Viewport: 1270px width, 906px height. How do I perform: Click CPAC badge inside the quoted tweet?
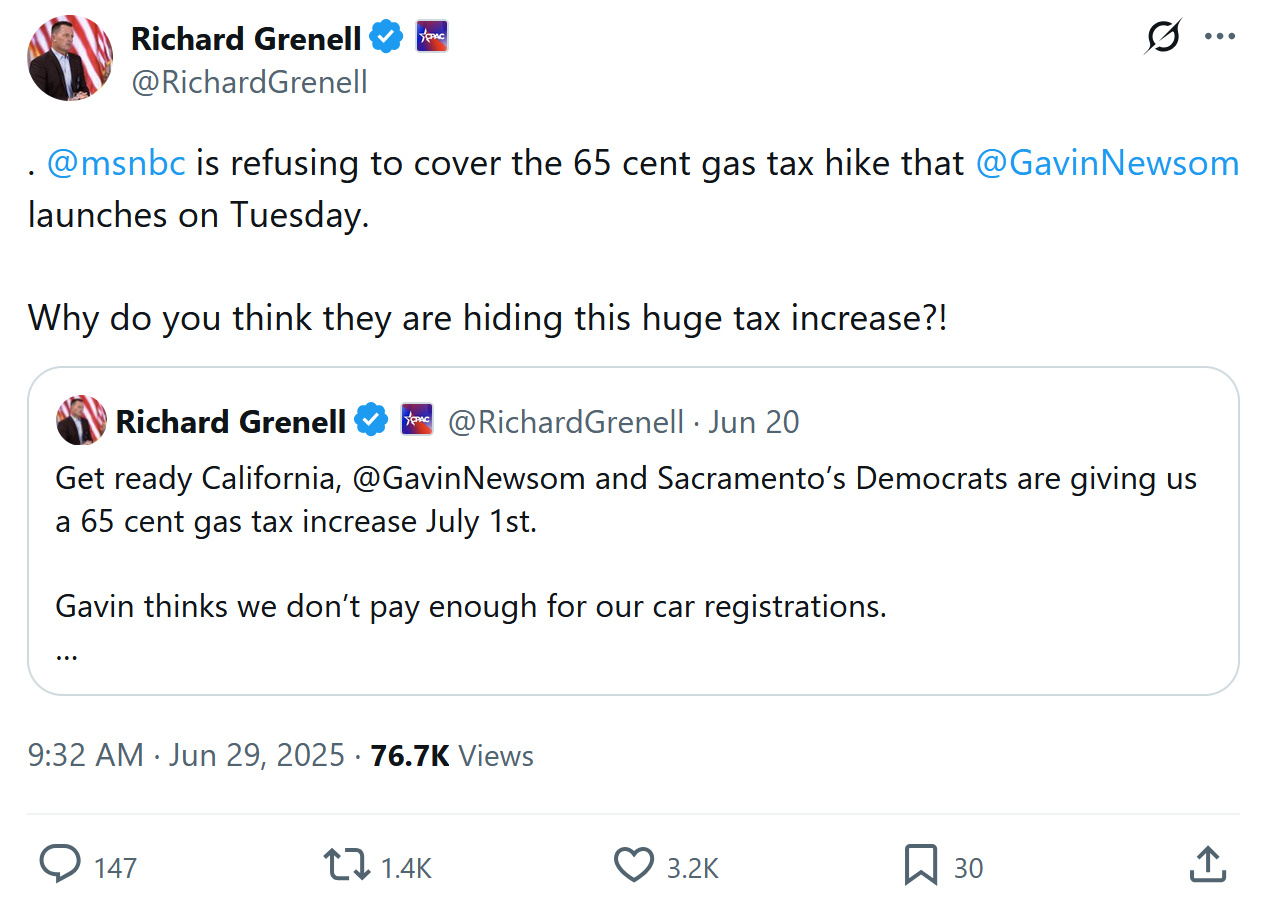(x=417, y=420)
